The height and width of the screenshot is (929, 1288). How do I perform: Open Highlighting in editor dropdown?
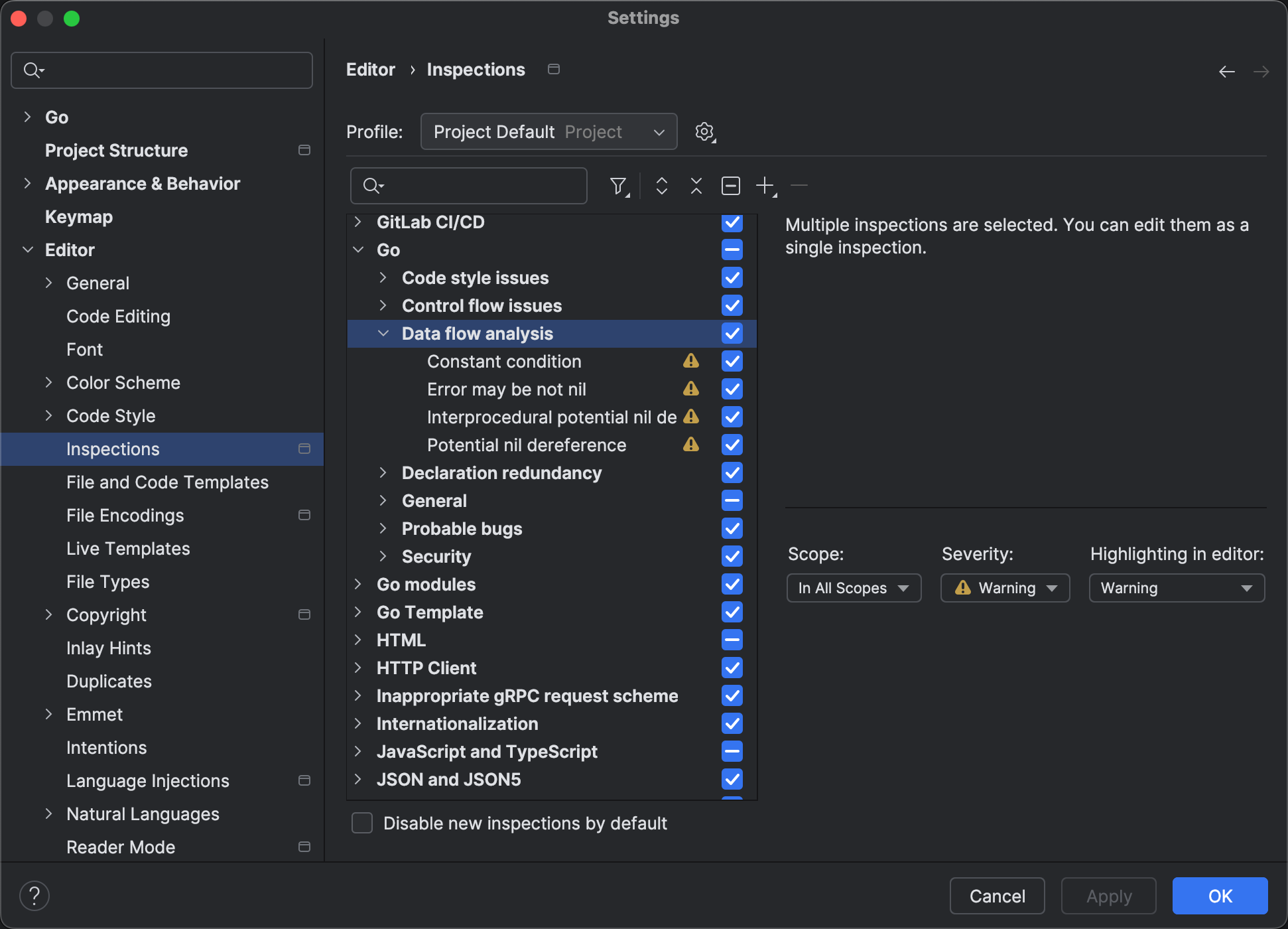tap(1177, 588)
